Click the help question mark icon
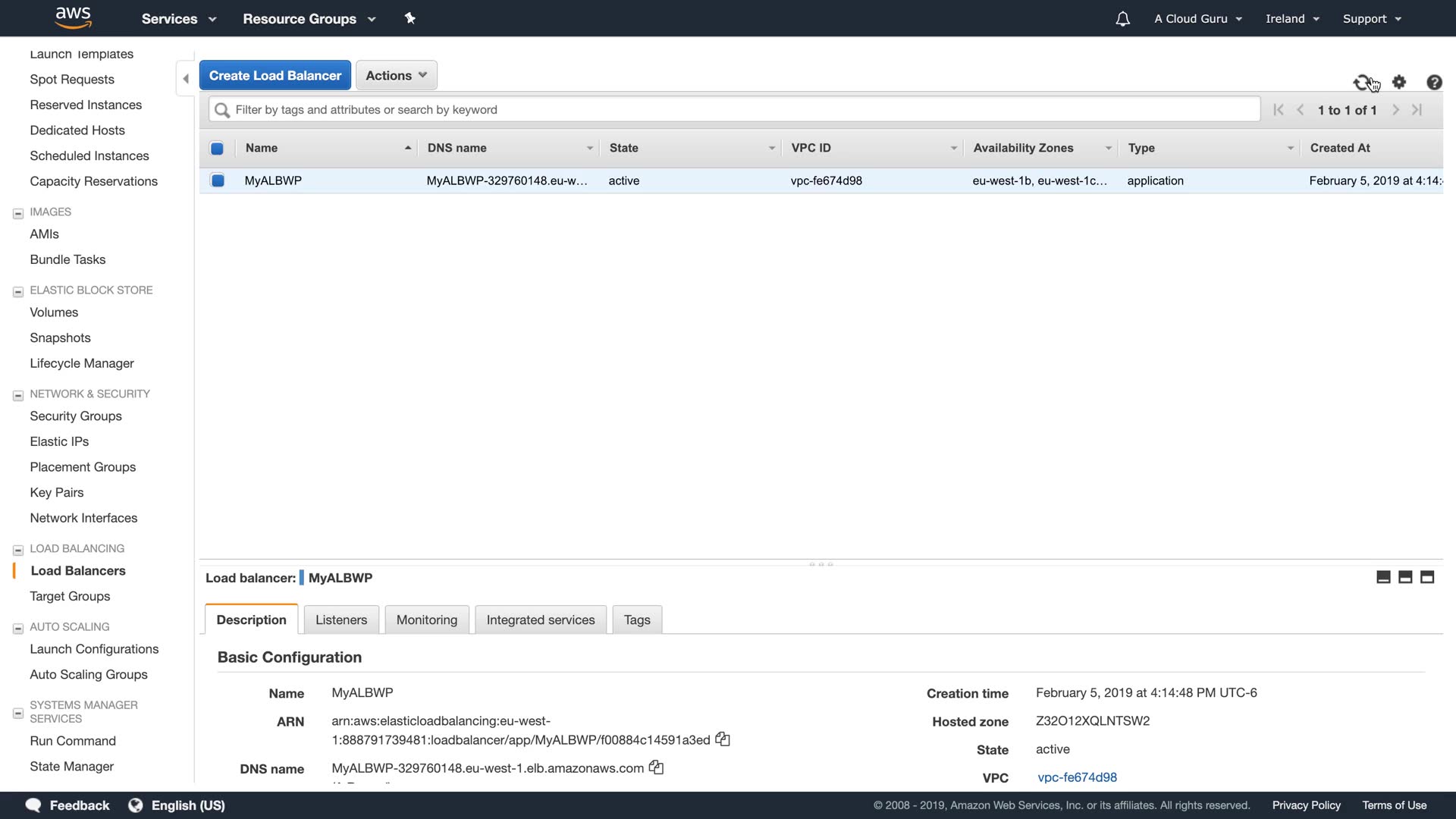1456x819 pixels. click(1434, 82)
